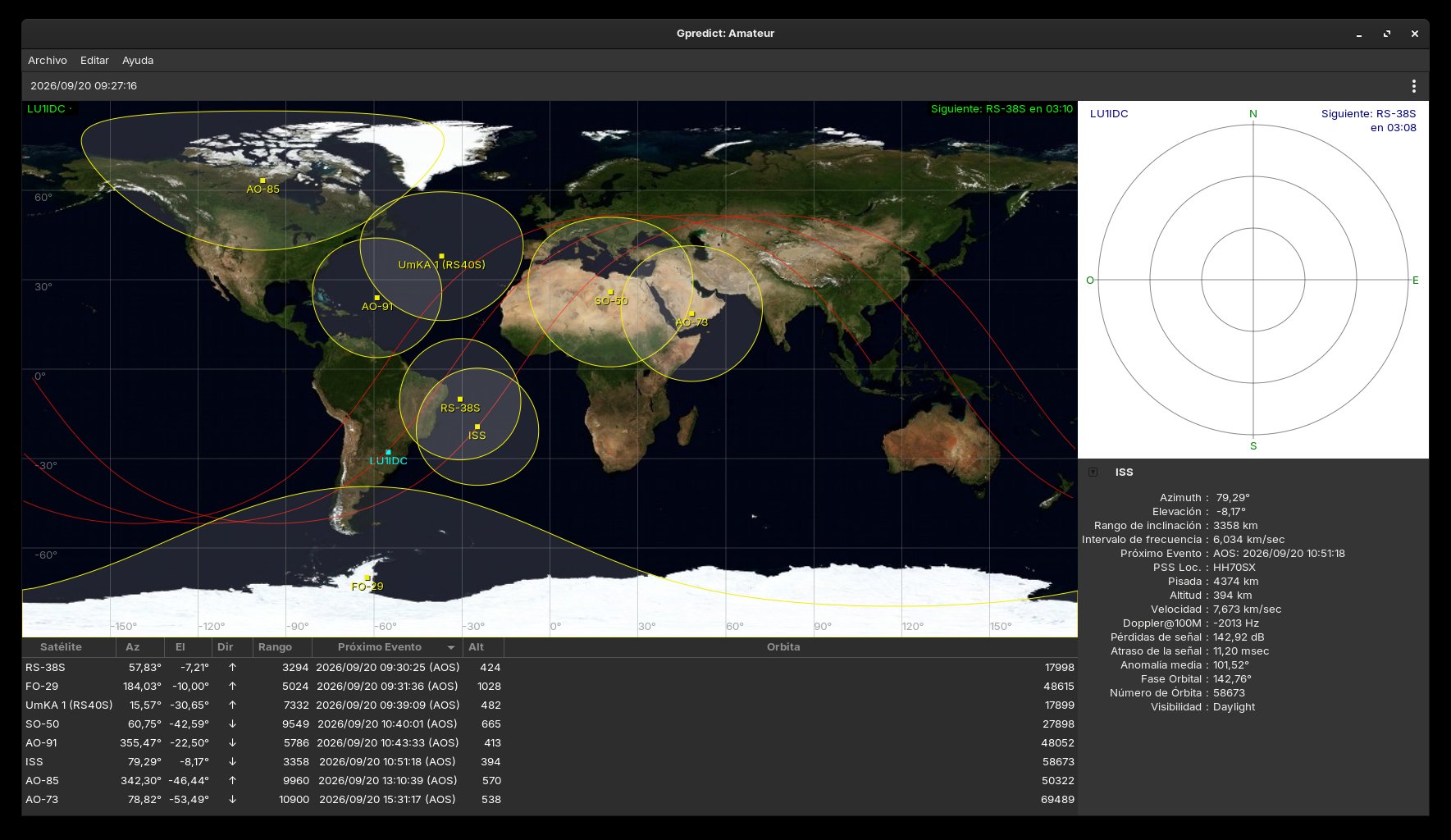Sort by Orbita column header

790,647
